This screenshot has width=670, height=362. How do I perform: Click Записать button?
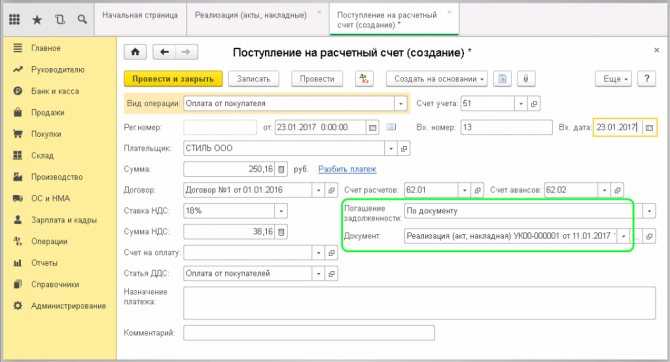point(253,79)
